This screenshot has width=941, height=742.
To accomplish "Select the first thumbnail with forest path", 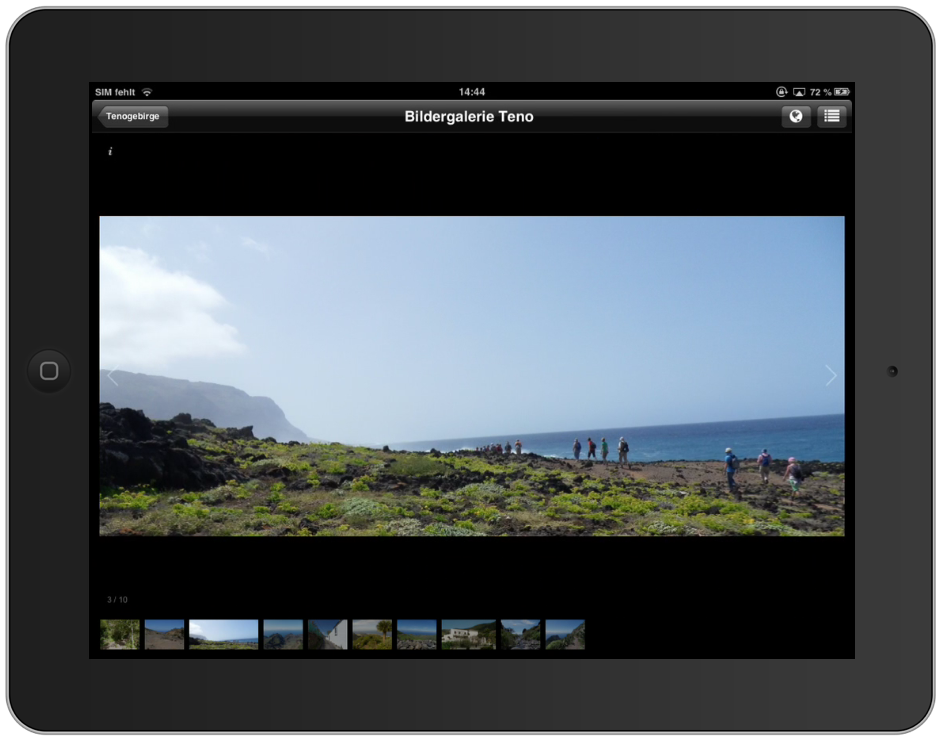I will click(x=120, y=635).
